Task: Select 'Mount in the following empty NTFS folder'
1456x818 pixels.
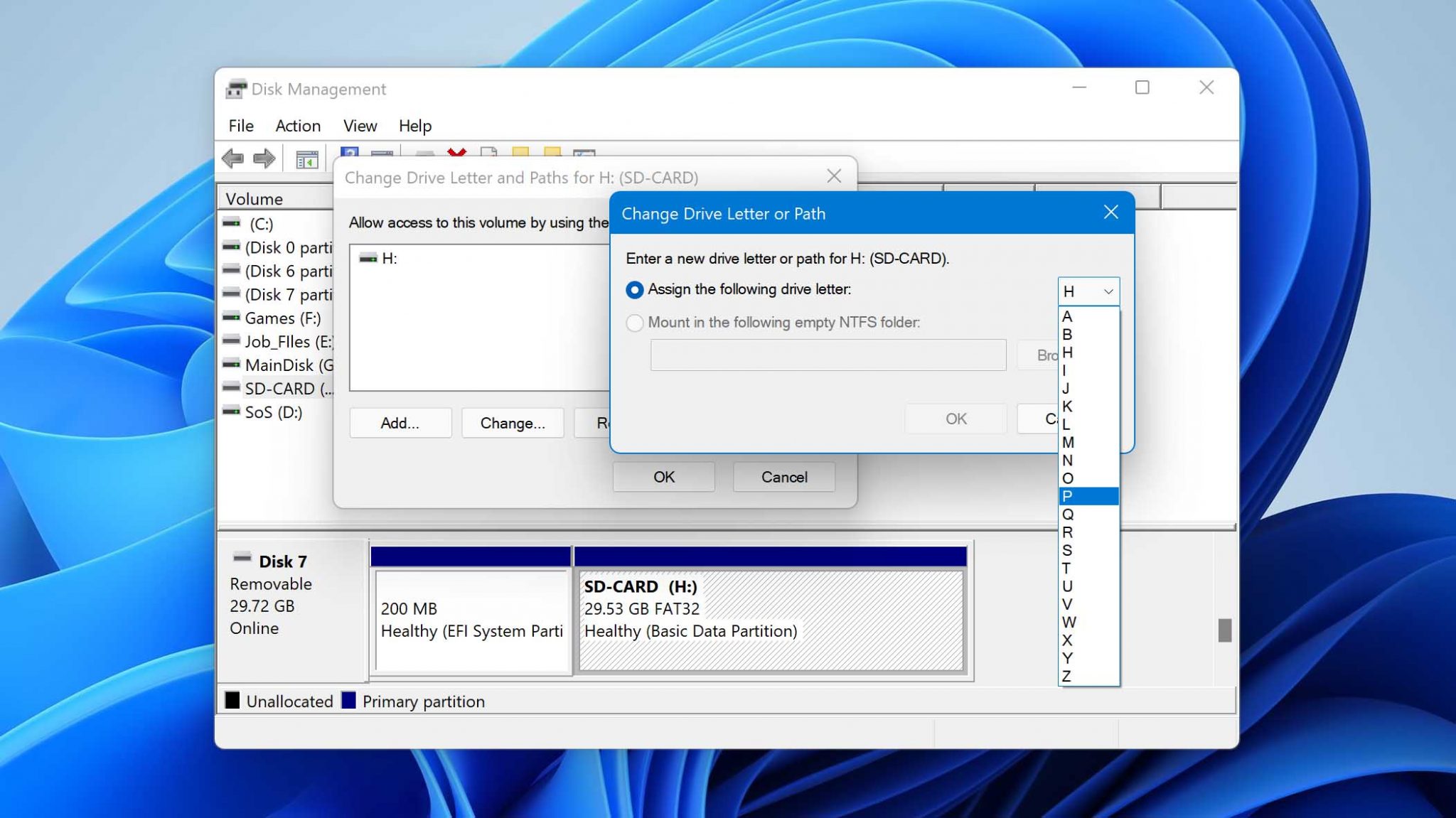Action: coord(633,323)
